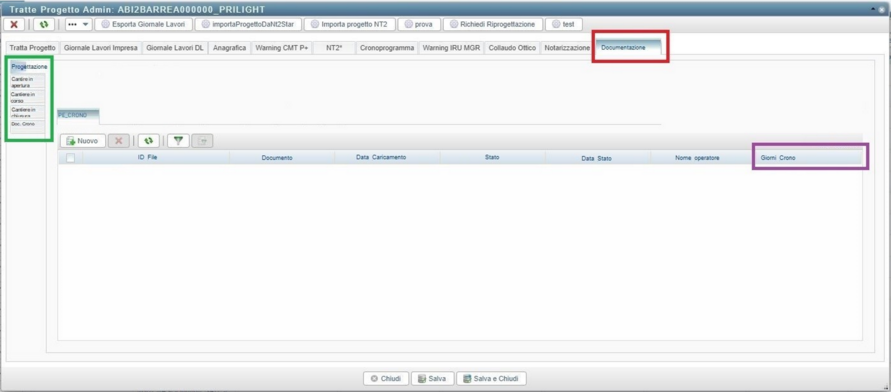Click Giorni Crono column header
The image size is (891, 392).
click(x=809, y=157)
